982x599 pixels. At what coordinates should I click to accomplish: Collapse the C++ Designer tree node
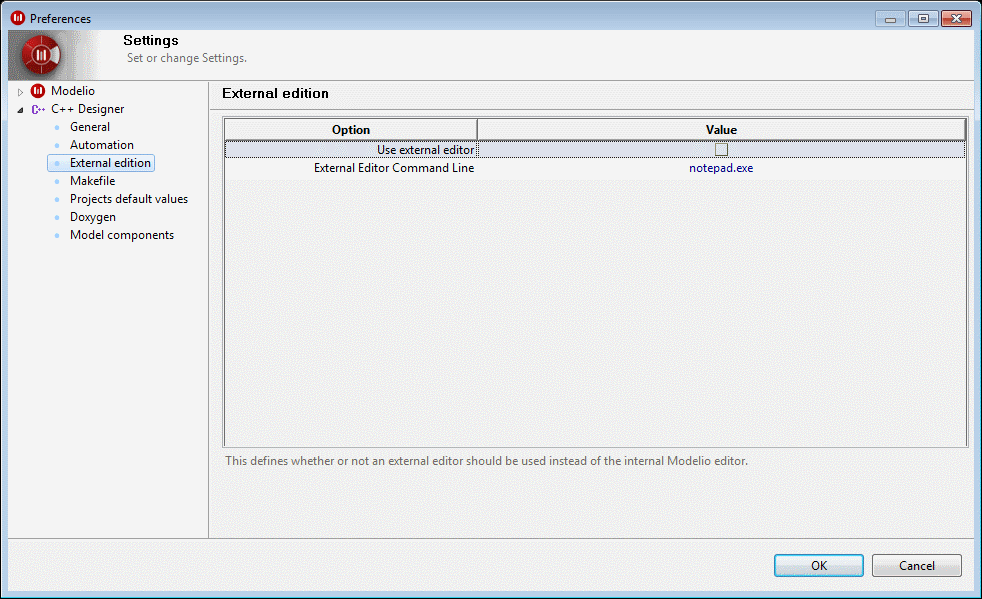tap(20, 110)
